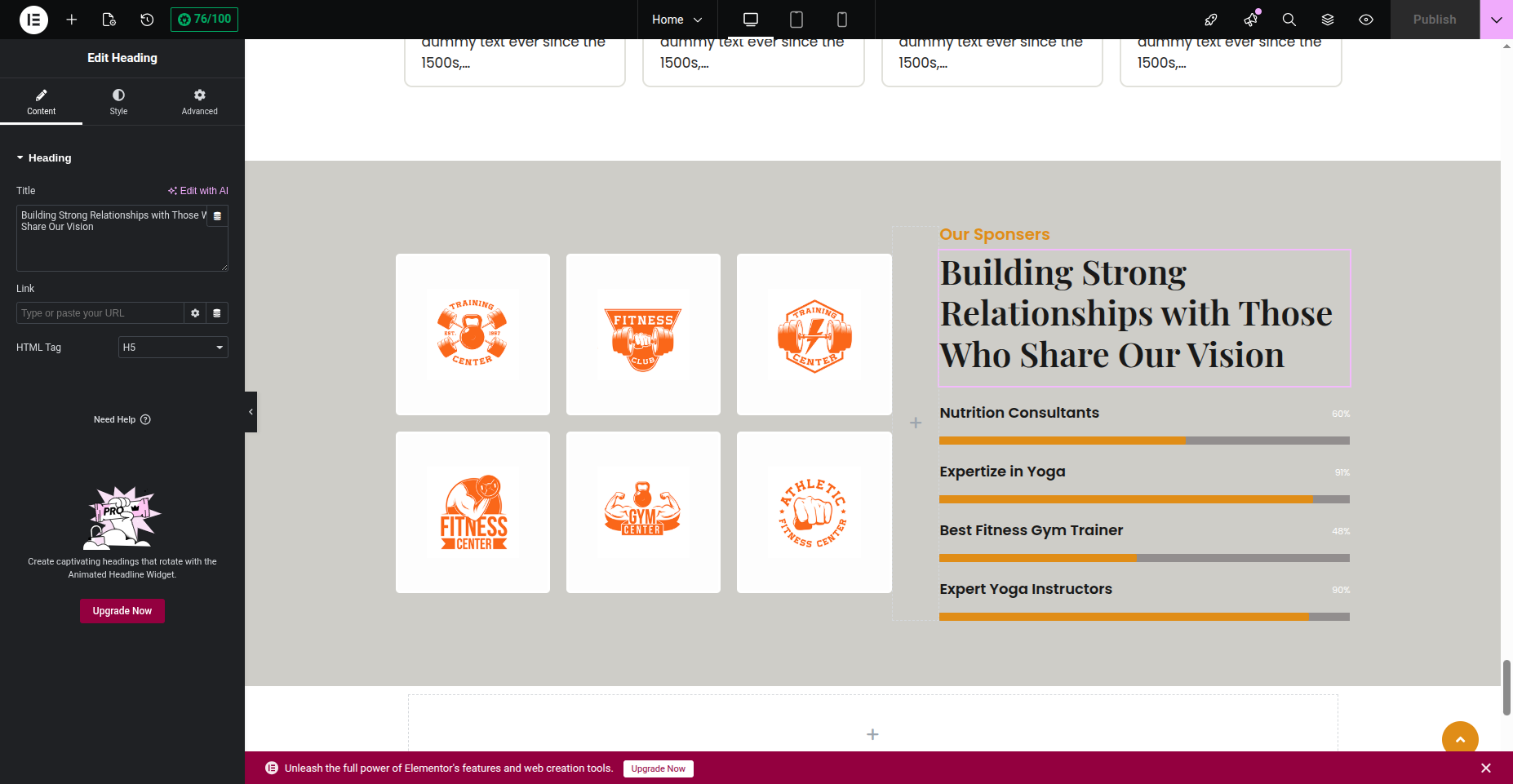Click the Edit with AI link

198,191
